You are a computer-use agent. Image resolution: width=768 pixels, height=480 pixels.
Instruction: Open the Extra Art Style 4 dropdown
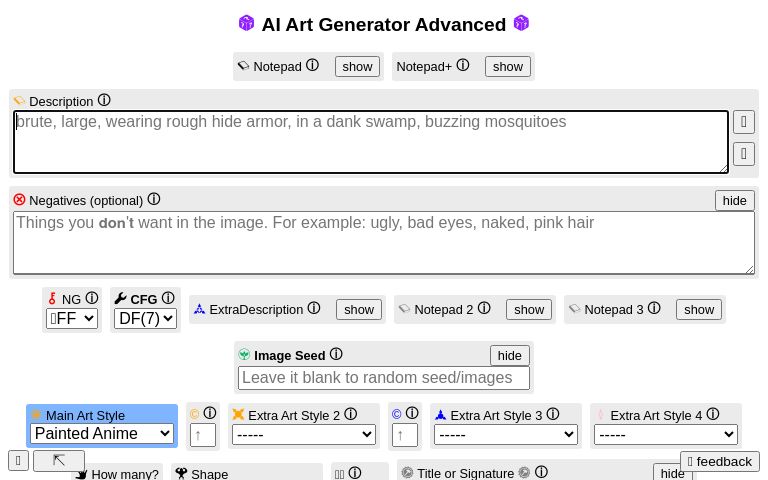click(665, 434)
